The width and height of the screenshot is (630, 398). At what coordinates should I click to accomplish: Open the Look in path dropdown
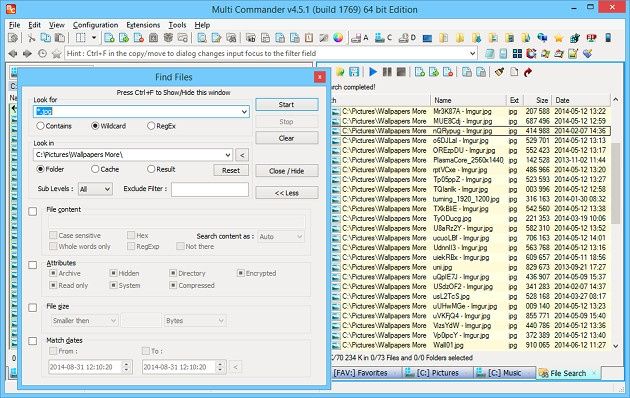click(227, 155)
